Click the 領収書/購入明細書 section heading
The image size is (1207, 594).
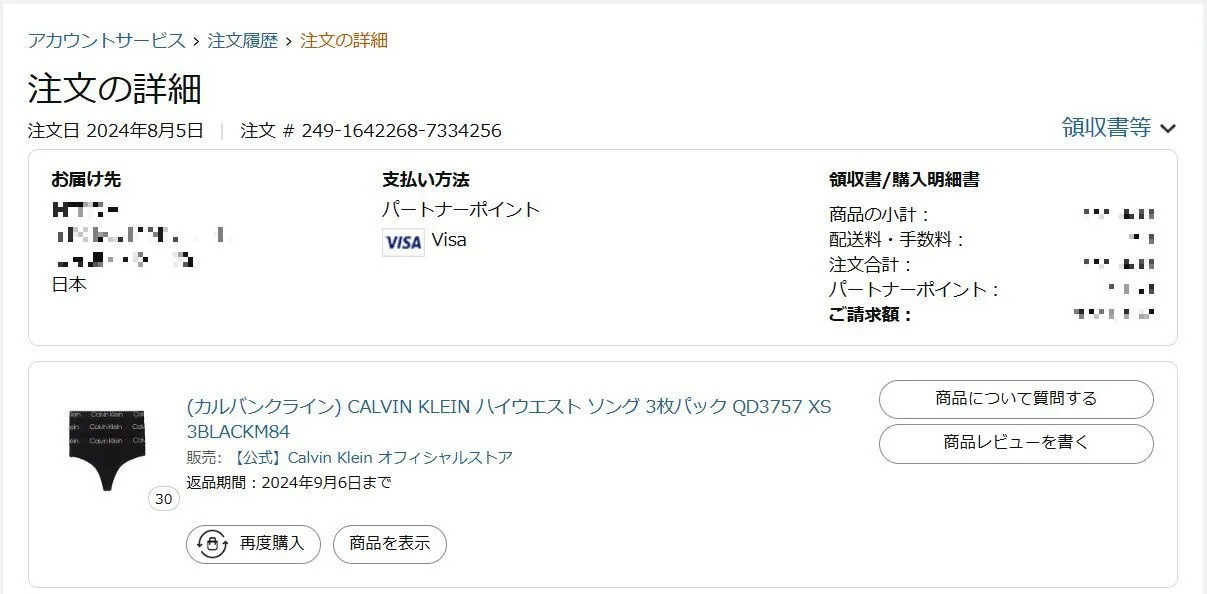point(903,180)
